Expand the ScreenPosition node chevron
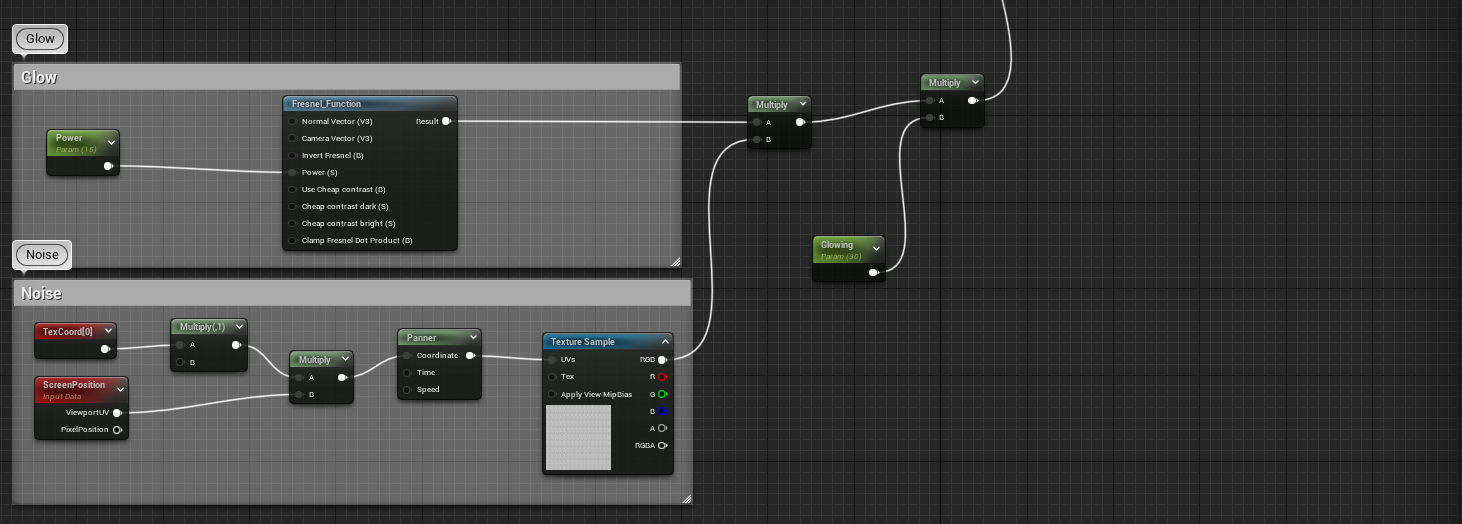Screen dimensions: 1462x524 (x=121, y=388)
